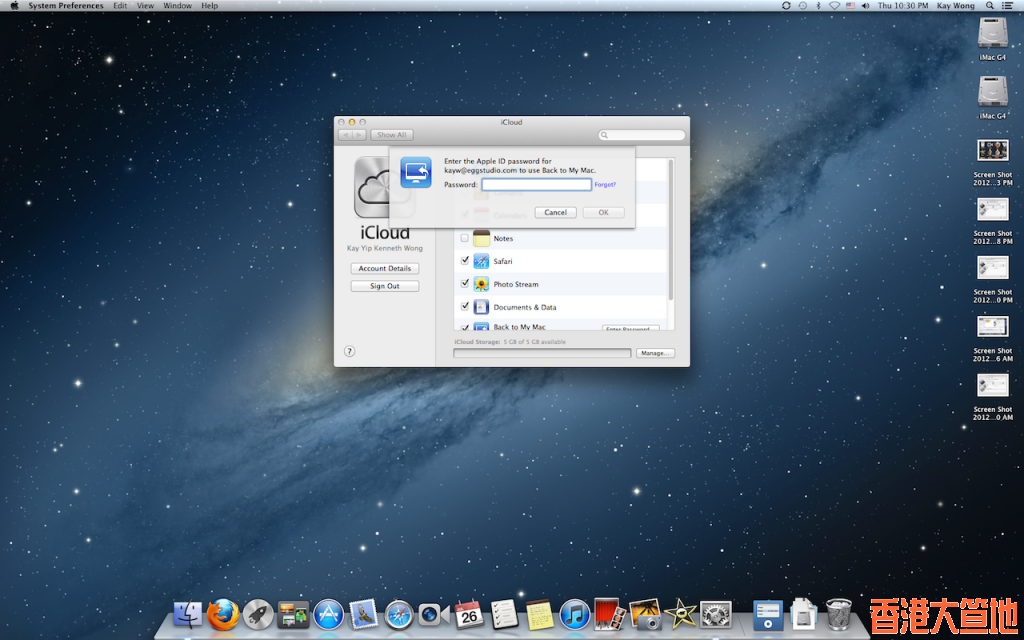Open the Documents stack in Dock
The height and width of the screenshot is (640, 1024).
pos(803,615)
